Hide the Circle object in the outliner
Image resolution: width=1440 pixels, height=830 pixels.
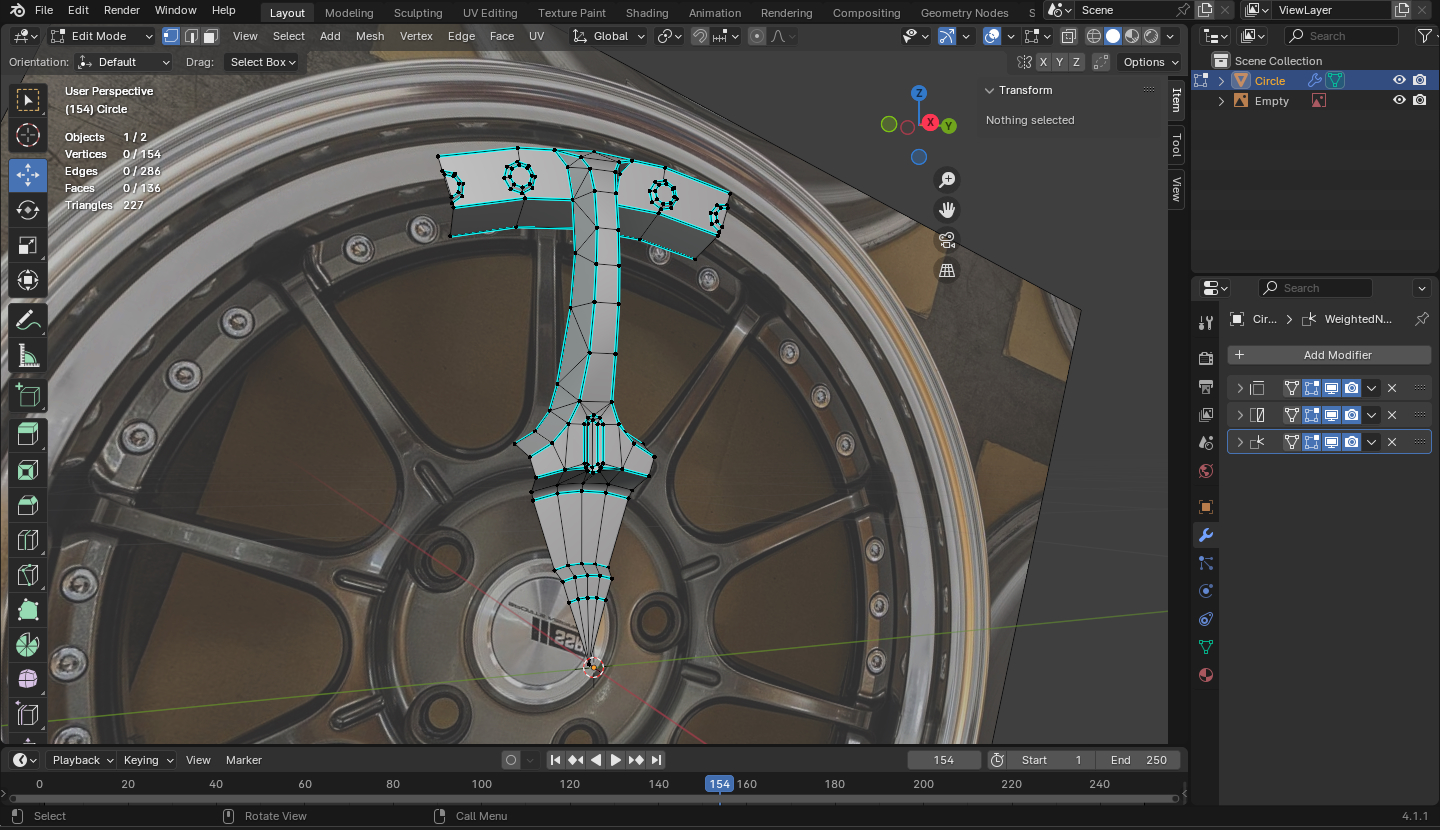point(1399,81)
